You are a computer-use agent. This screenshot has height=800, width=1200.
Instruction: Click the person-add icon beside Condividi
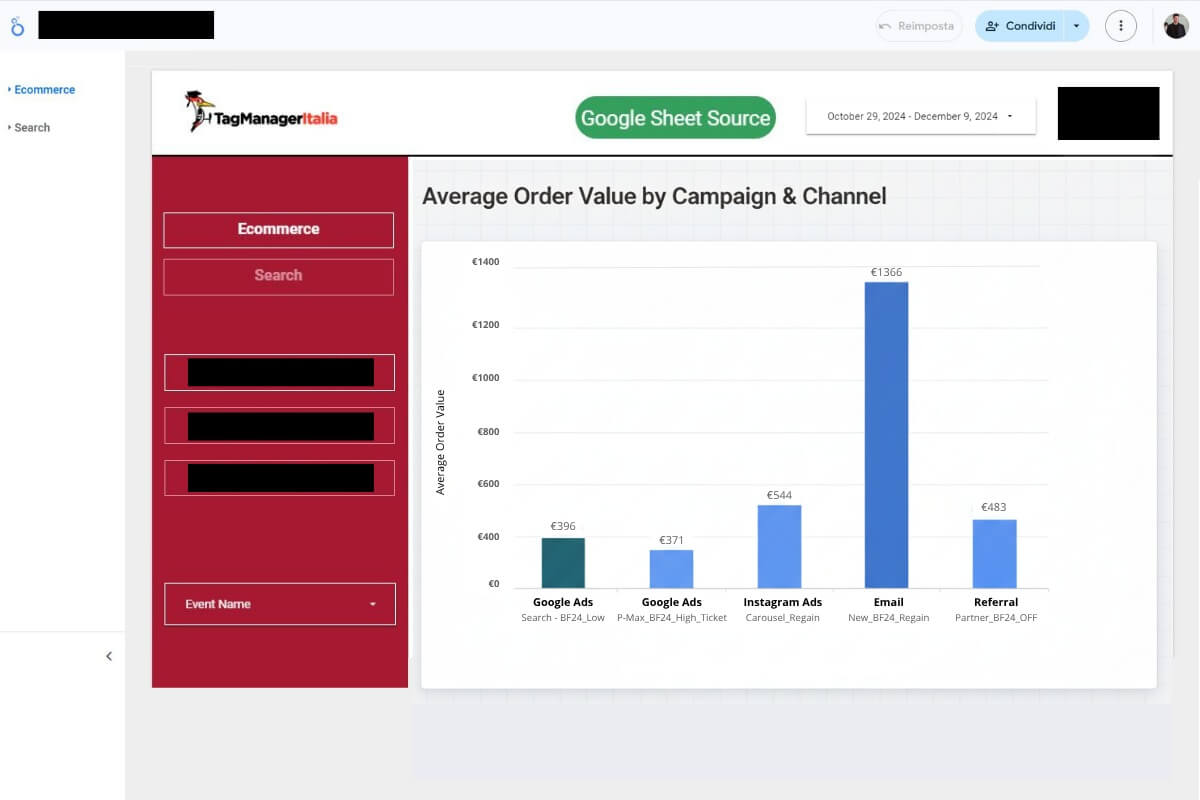pyautogui.click(x=993, y=26)
